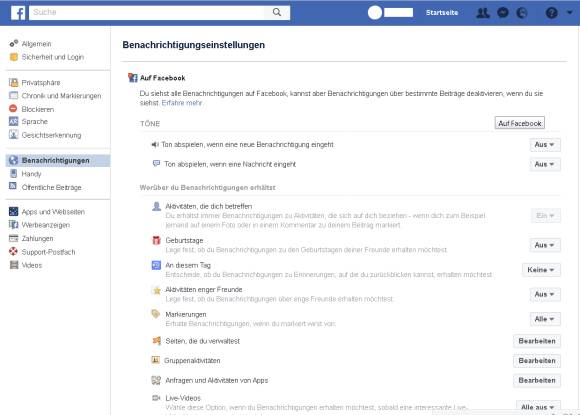Screen dimensions: 580x415
Task: Open friend requests icon in top bar
Action: coord(483,13)
